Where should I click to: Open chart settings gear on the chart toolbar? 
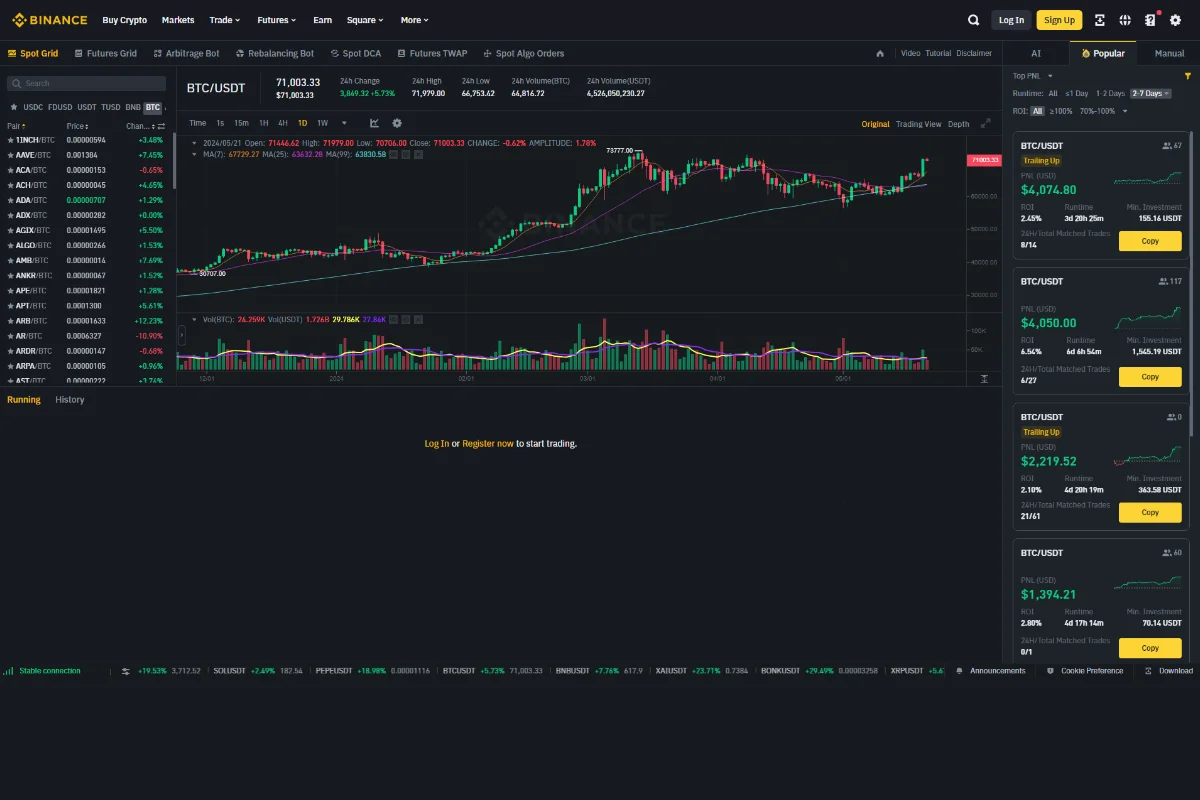click(x=397, y=123)
